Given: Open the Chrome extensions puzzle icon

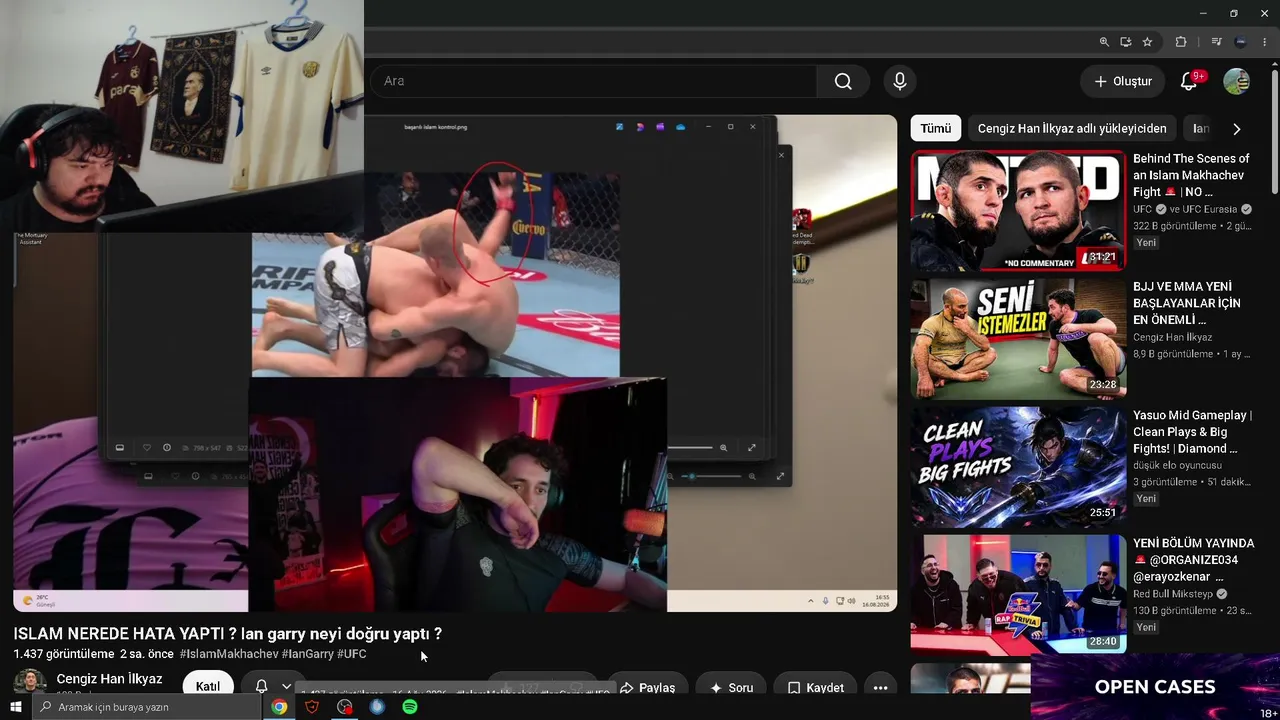Looking at the screenshot, I should point(1181,42).
